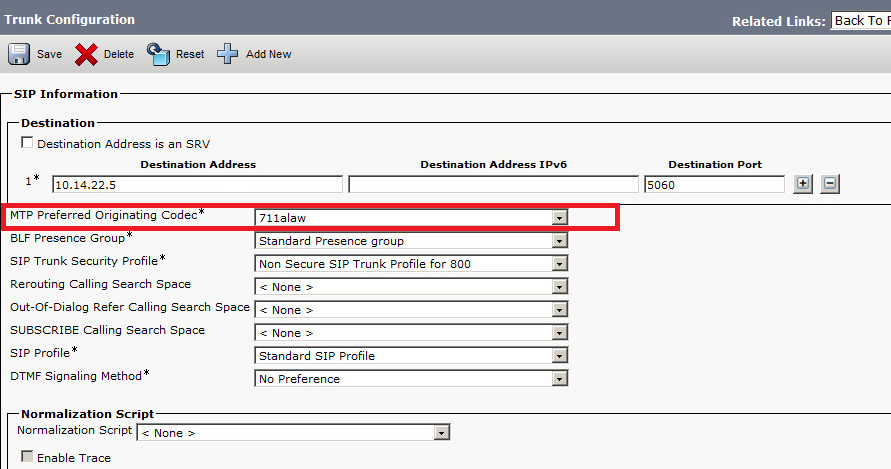Click the Save text button
891x469 pixels.
(x=49, y=54)
